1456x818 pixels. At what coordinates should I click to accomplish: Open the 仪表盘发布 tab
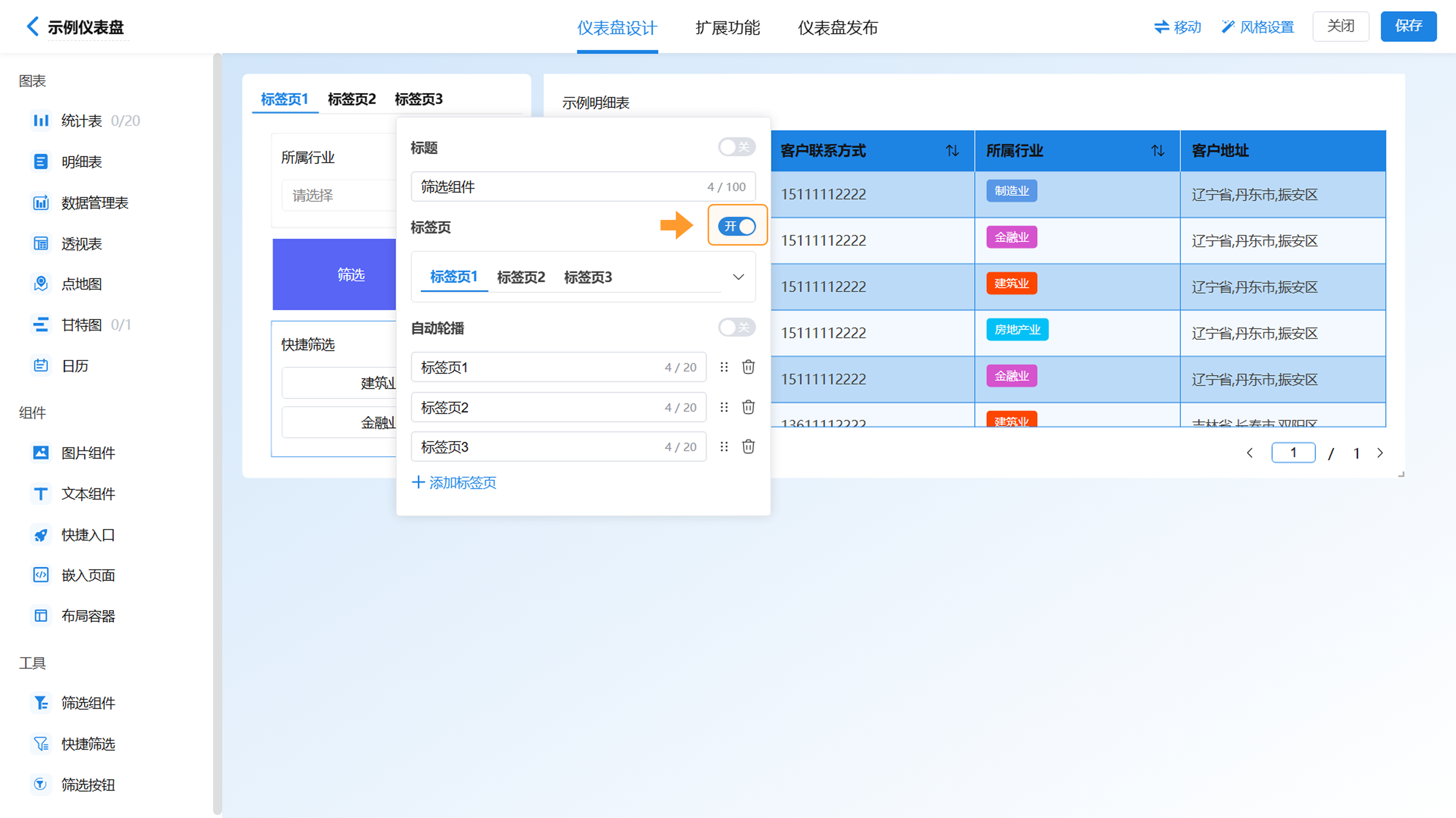(x=838, y=27)
